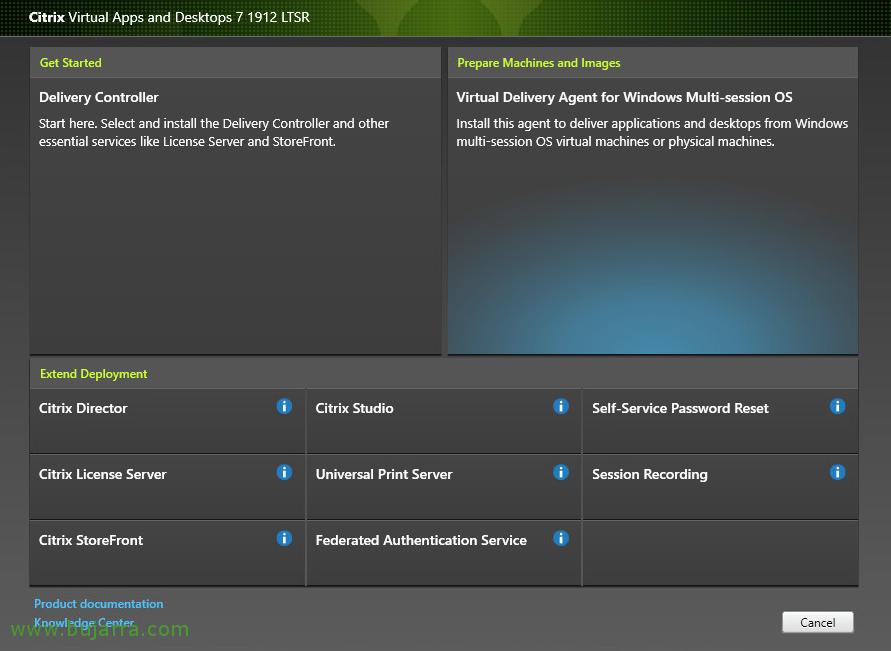Launch Universal Print Server setup label
Image resolution: width=891 pixels, height=651 pixels.
click(384, 474)
